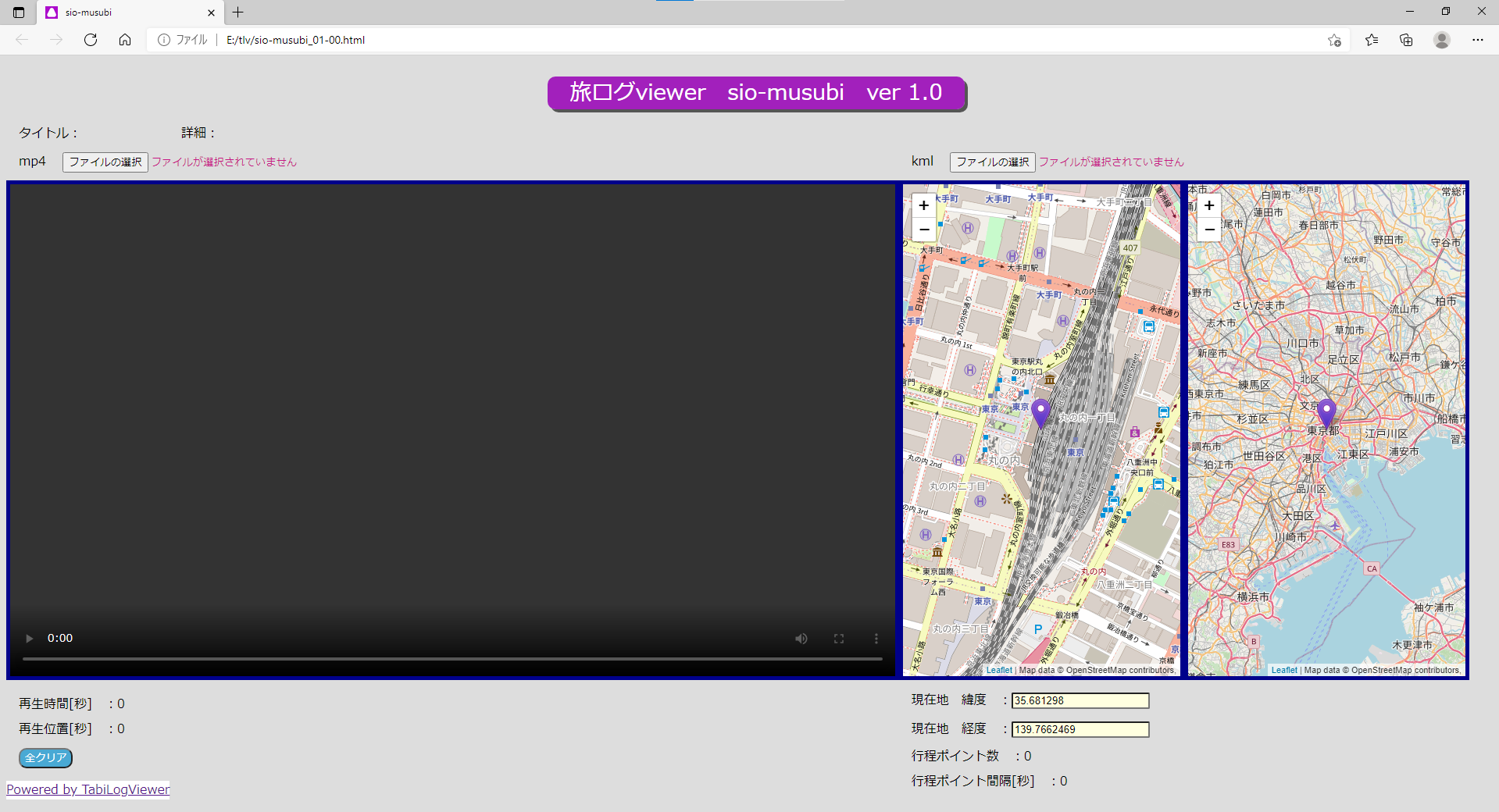Open browser settings and more menu

pyautogui.click(x=1477, y=40)
